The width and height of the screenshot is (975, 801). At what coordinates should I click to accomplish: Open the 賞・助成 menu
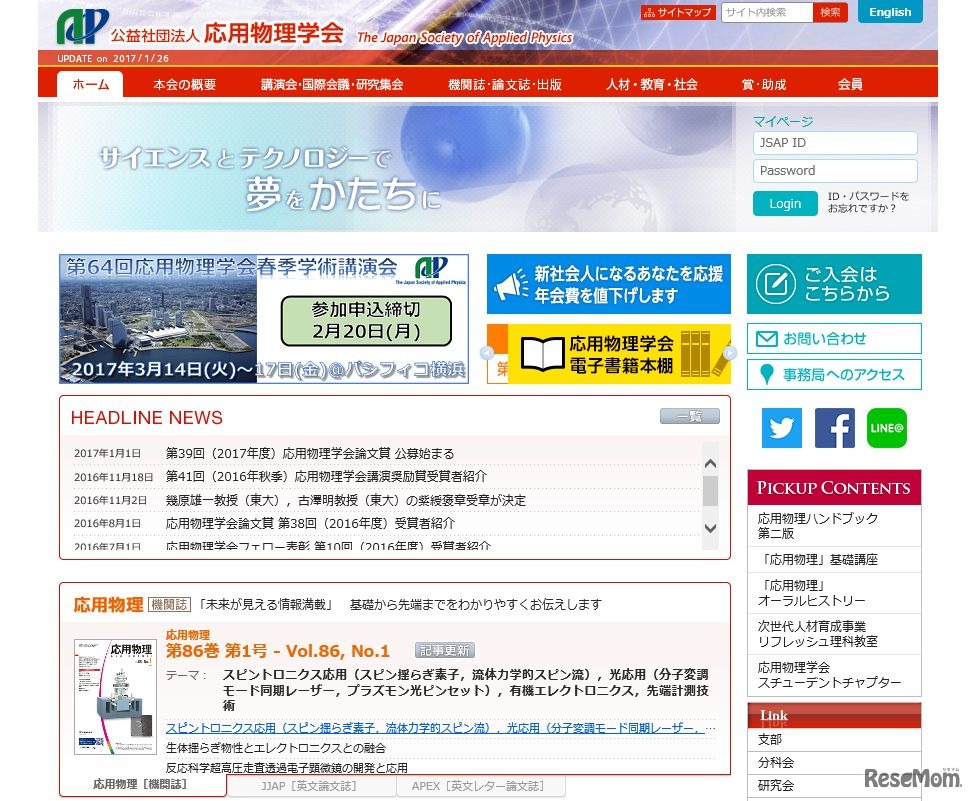[x=764, y=85]
